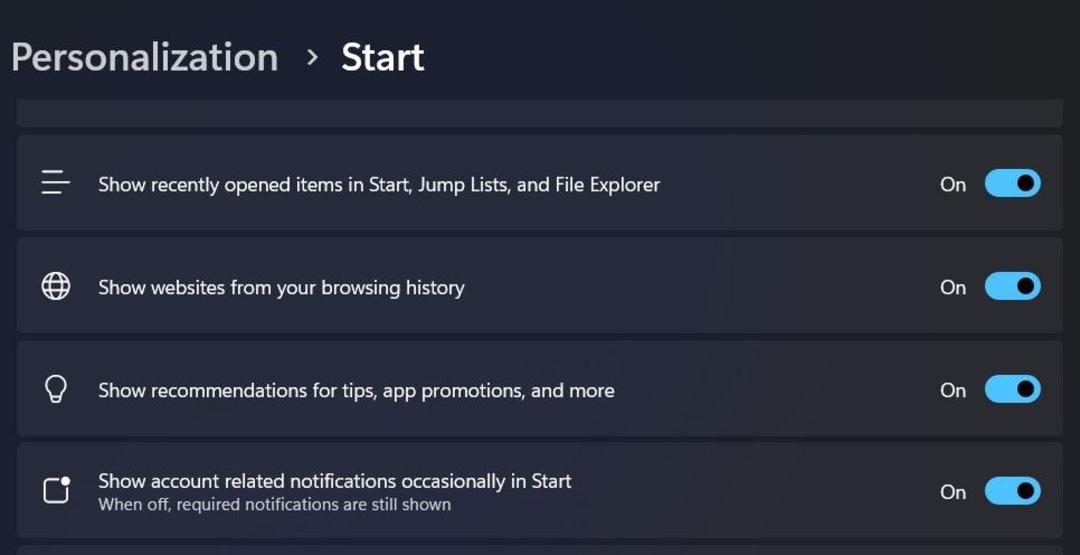The image size is (1080, 555).
Task: Click 'Show websites from your browsing history' text
Action: [281, 287]
